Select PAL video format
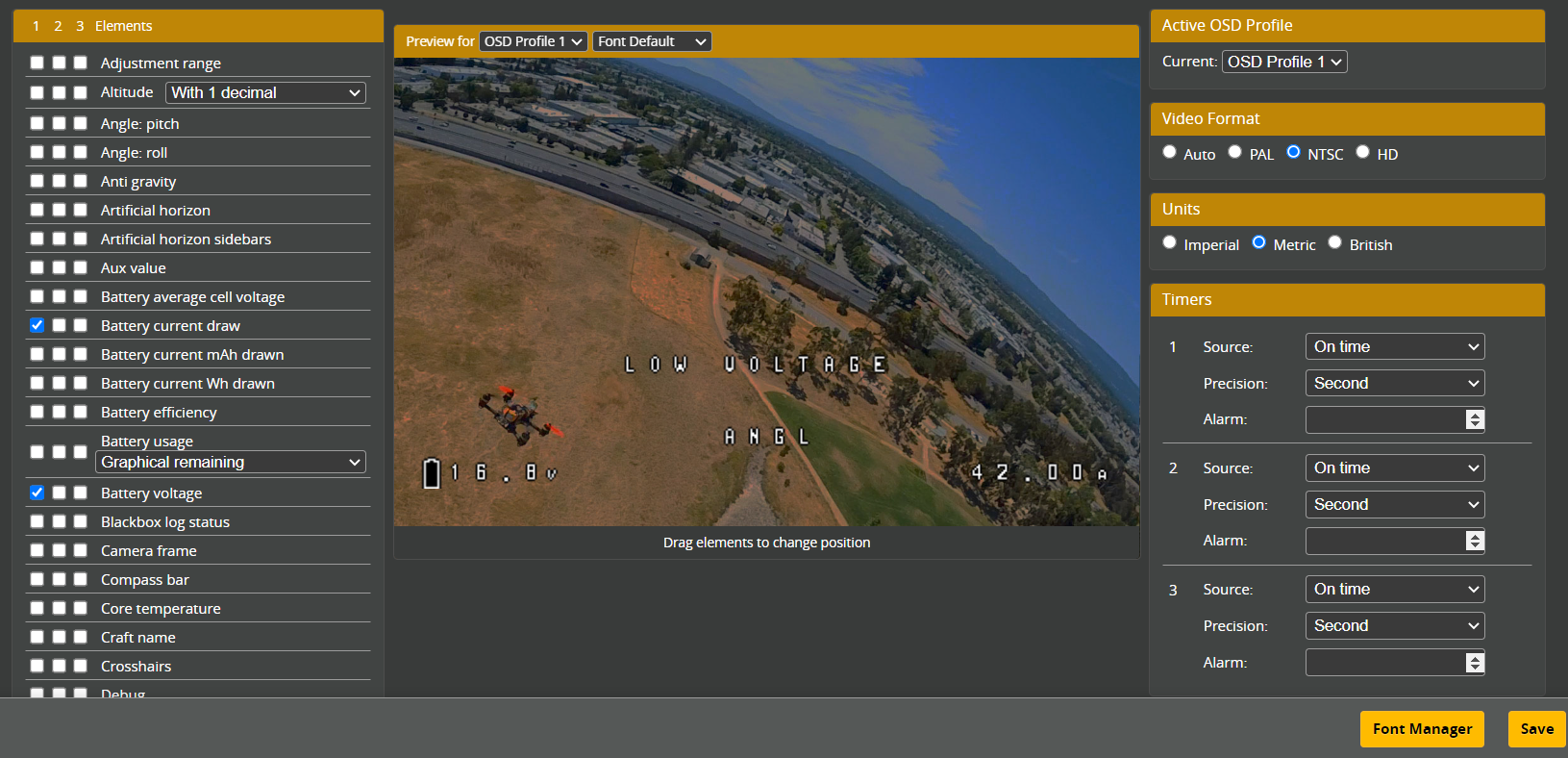The width and height of the screenshot is (1568, 758). [x=1235, y=152]
